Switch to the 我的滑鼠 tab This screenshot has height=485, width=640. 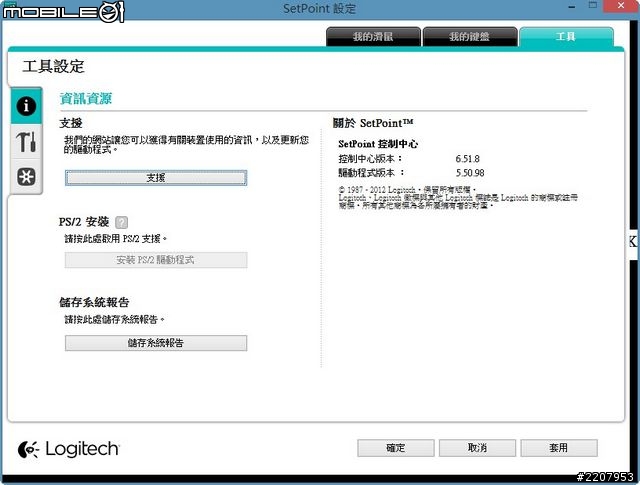(x=373, y=37)
